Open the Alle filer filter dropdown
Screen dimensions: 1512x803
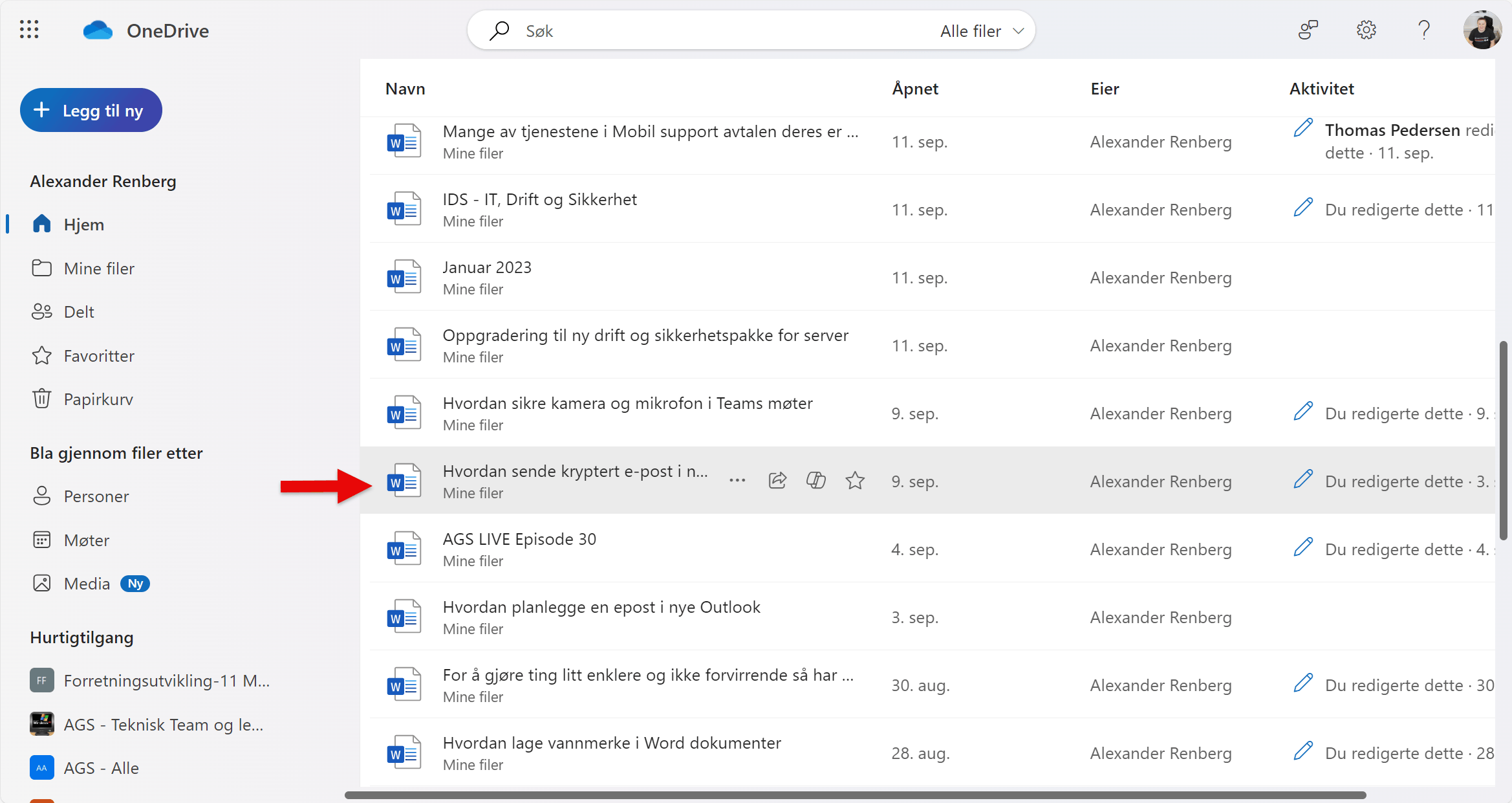pyautogui.click(x=980, y=30)
